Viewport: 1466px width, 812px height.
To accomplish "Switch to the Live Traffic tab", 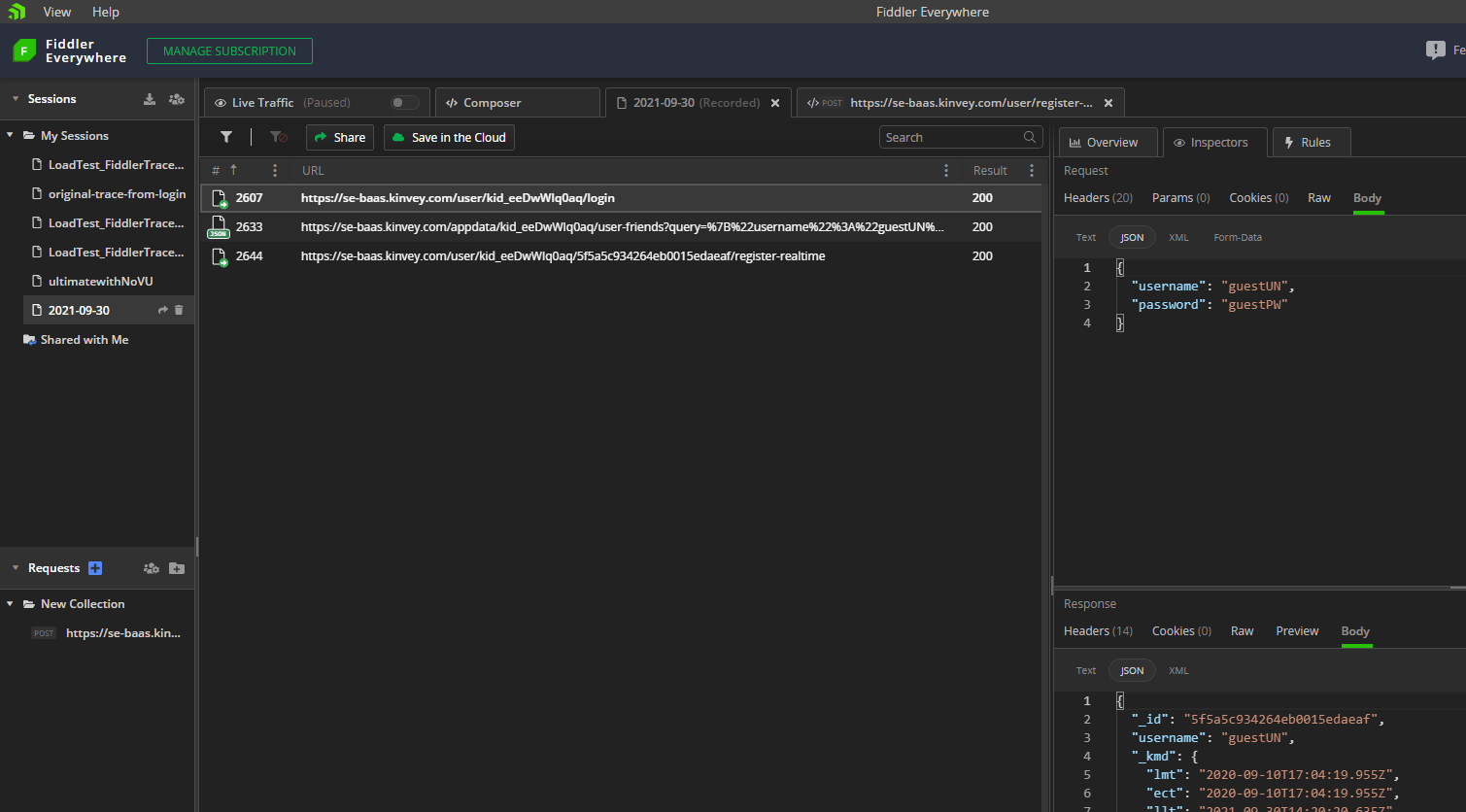I will [x=316, y=103].
